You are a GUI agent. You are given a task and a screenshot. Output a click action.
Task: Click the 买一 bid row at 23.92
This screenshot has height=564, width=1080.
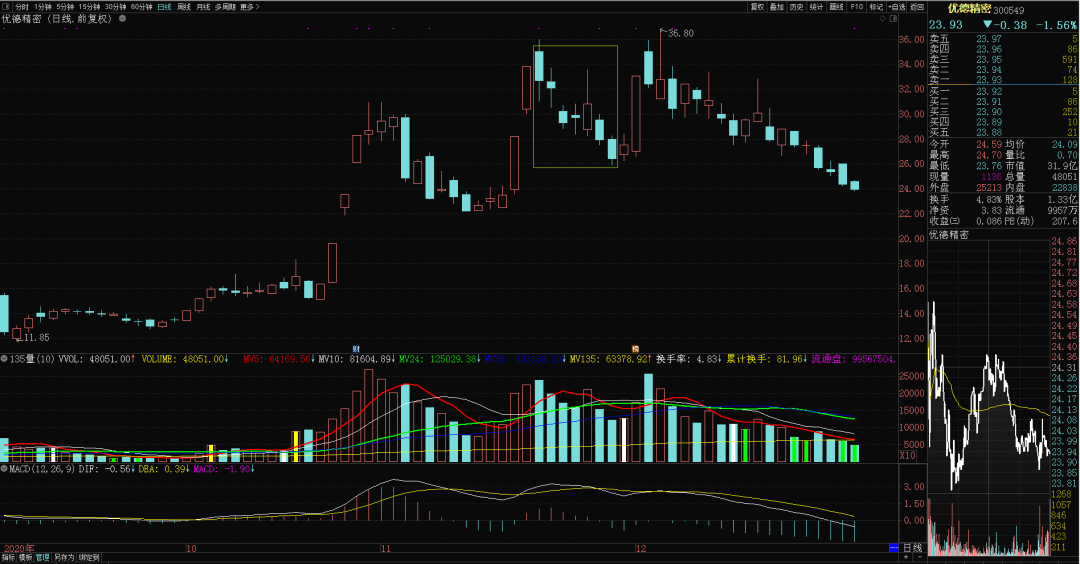coord(1003,91)
